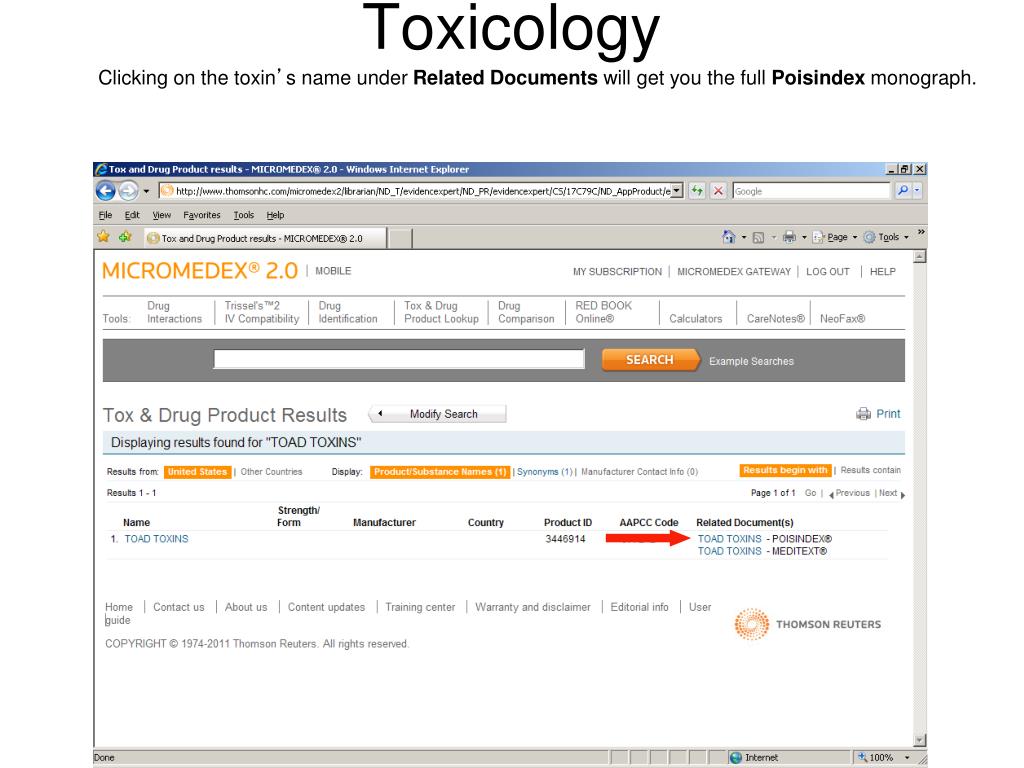The image size is (1024, 768).
Task: Expand the Home icon dropdown arrow
Action: 744,237
